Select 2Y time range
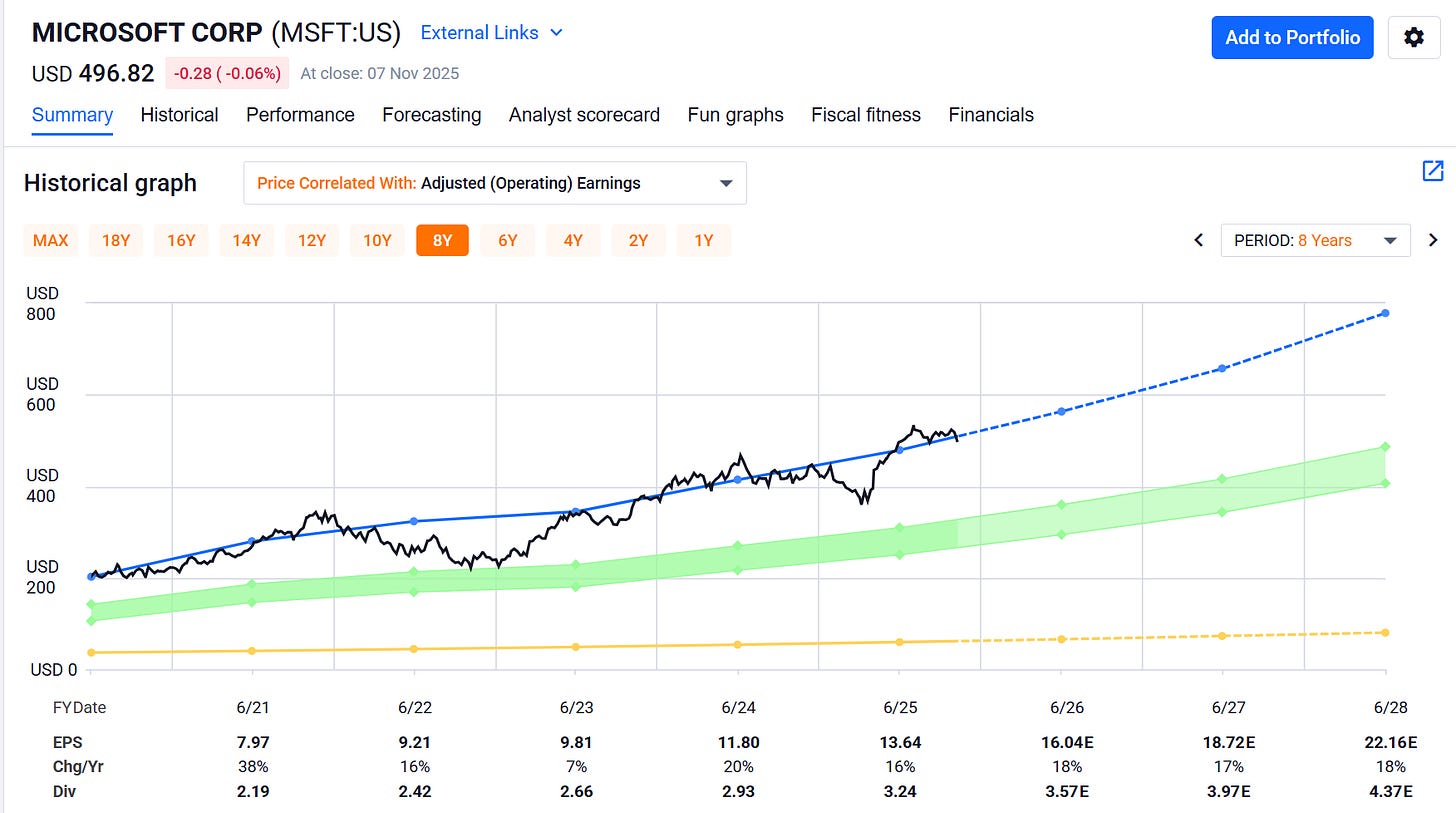Screen dimensions: 1456x813 click(638, 240)
